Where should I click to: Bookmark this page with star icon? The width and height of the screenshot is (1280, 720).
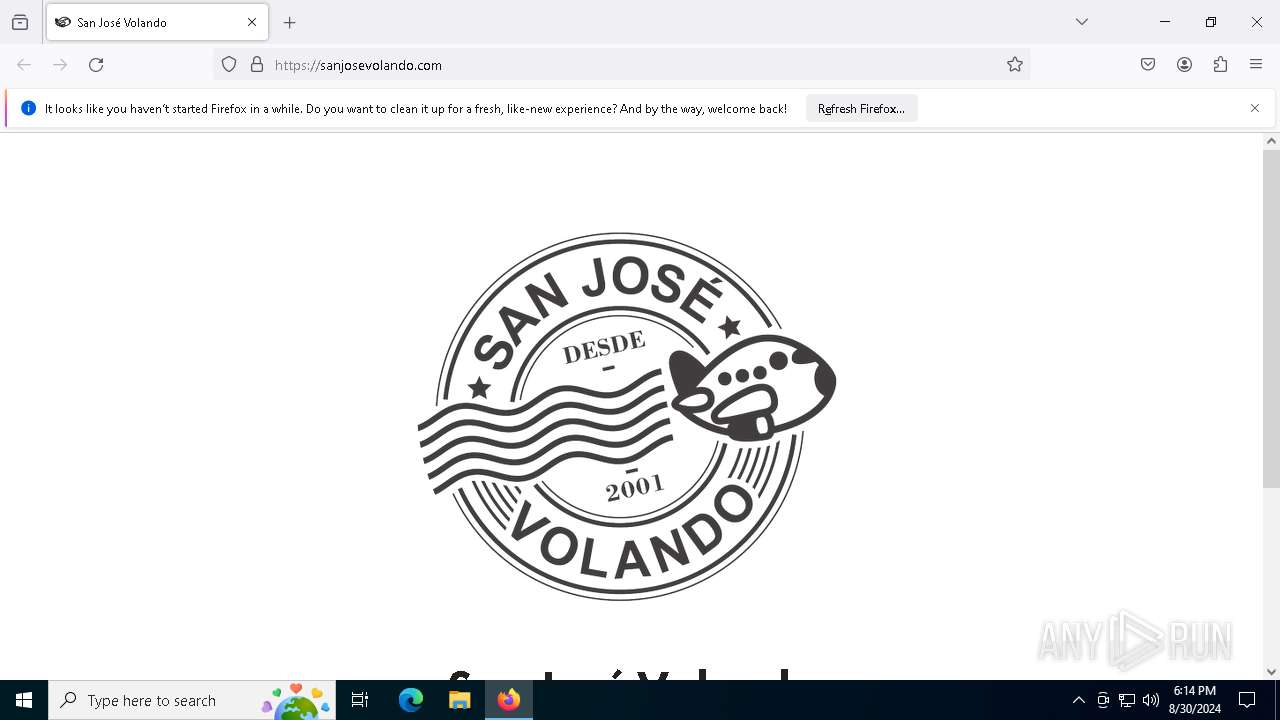pyautogui.click(x=1015, y=65)
